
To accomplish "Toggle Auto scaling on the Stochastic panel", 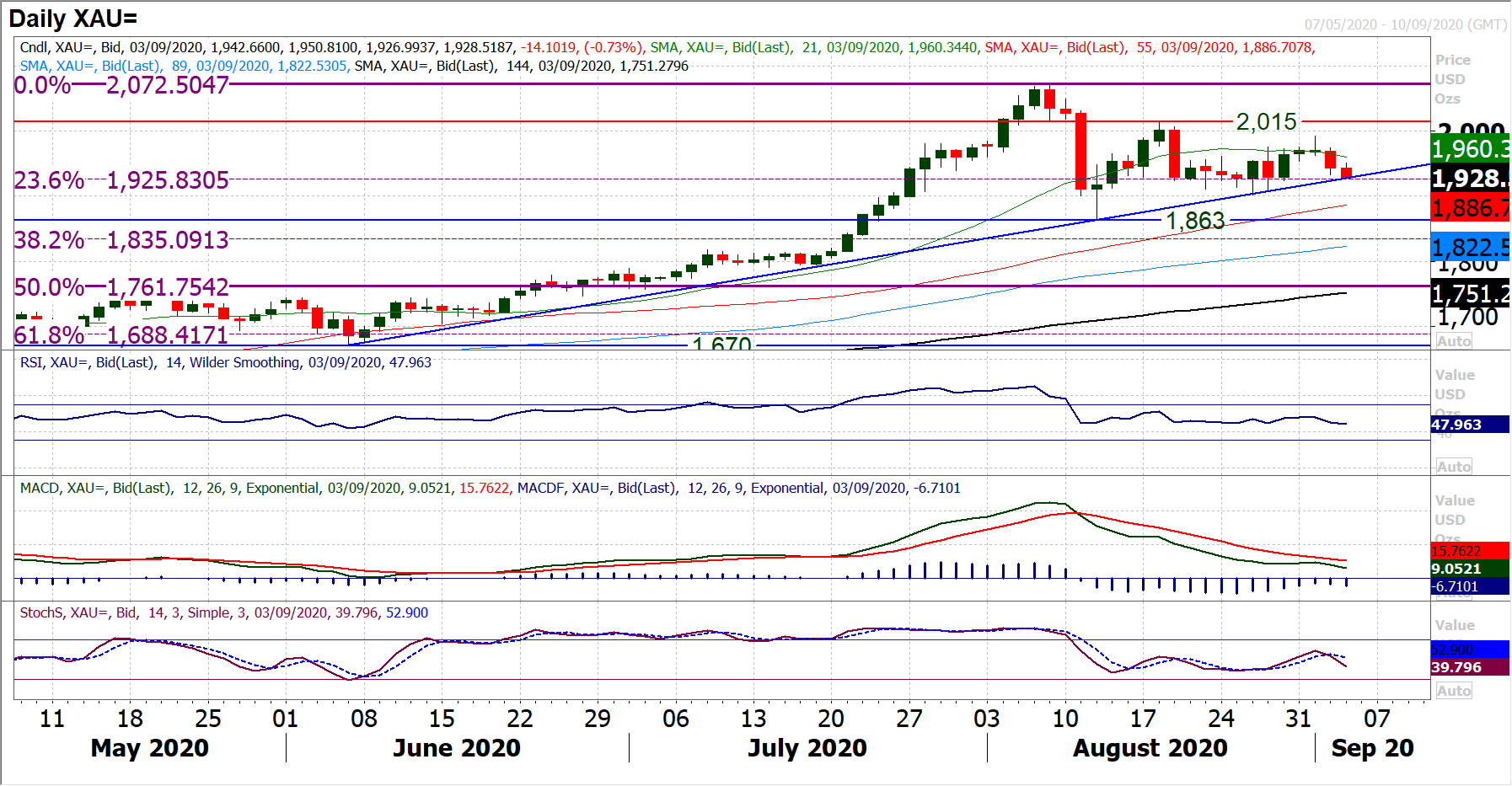I will pyautogui.click(x=1454, y=691).
